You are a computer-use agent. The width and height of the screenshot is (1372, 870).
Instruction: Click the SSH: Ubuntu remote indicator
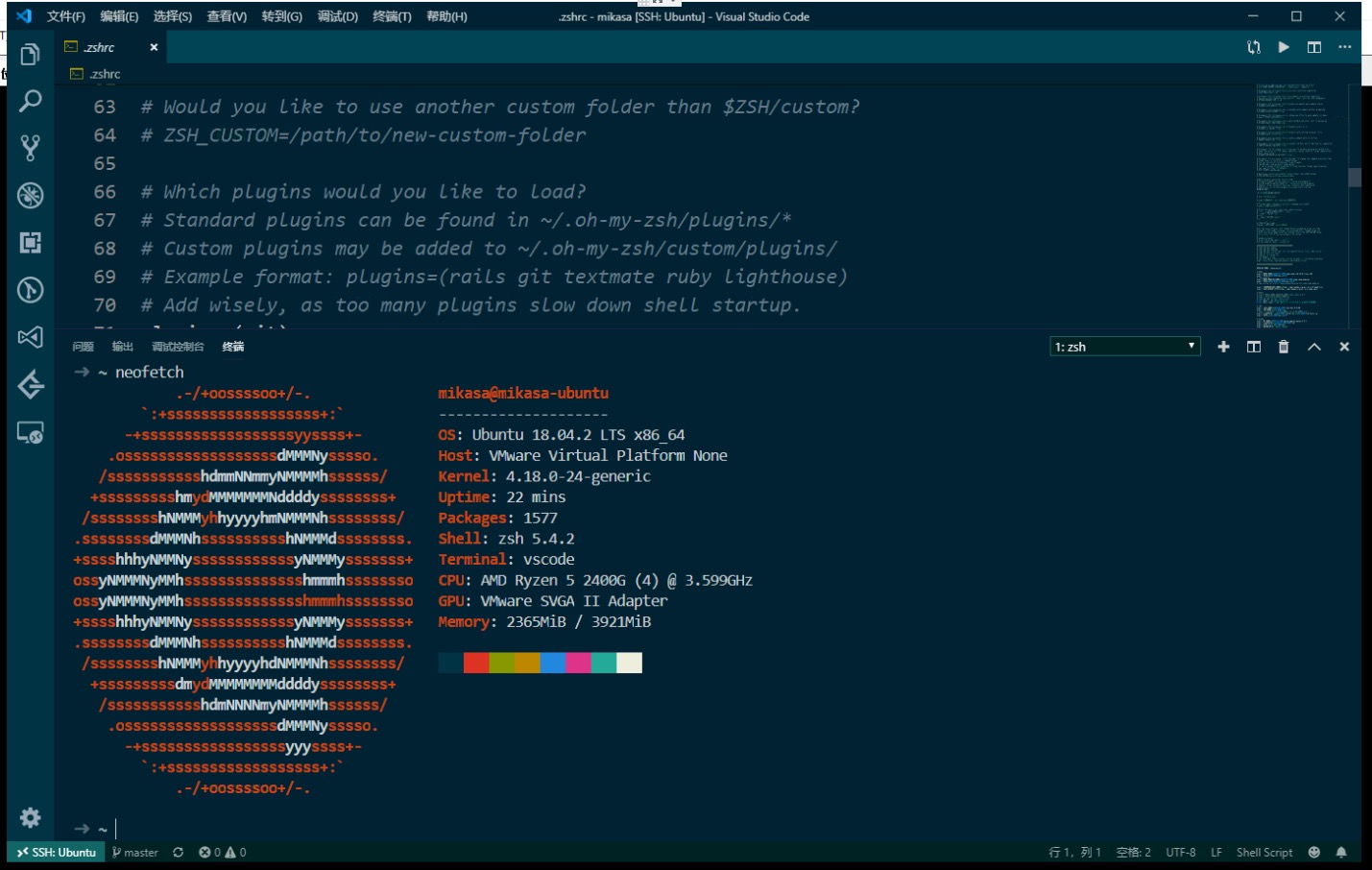click(56, 853)
